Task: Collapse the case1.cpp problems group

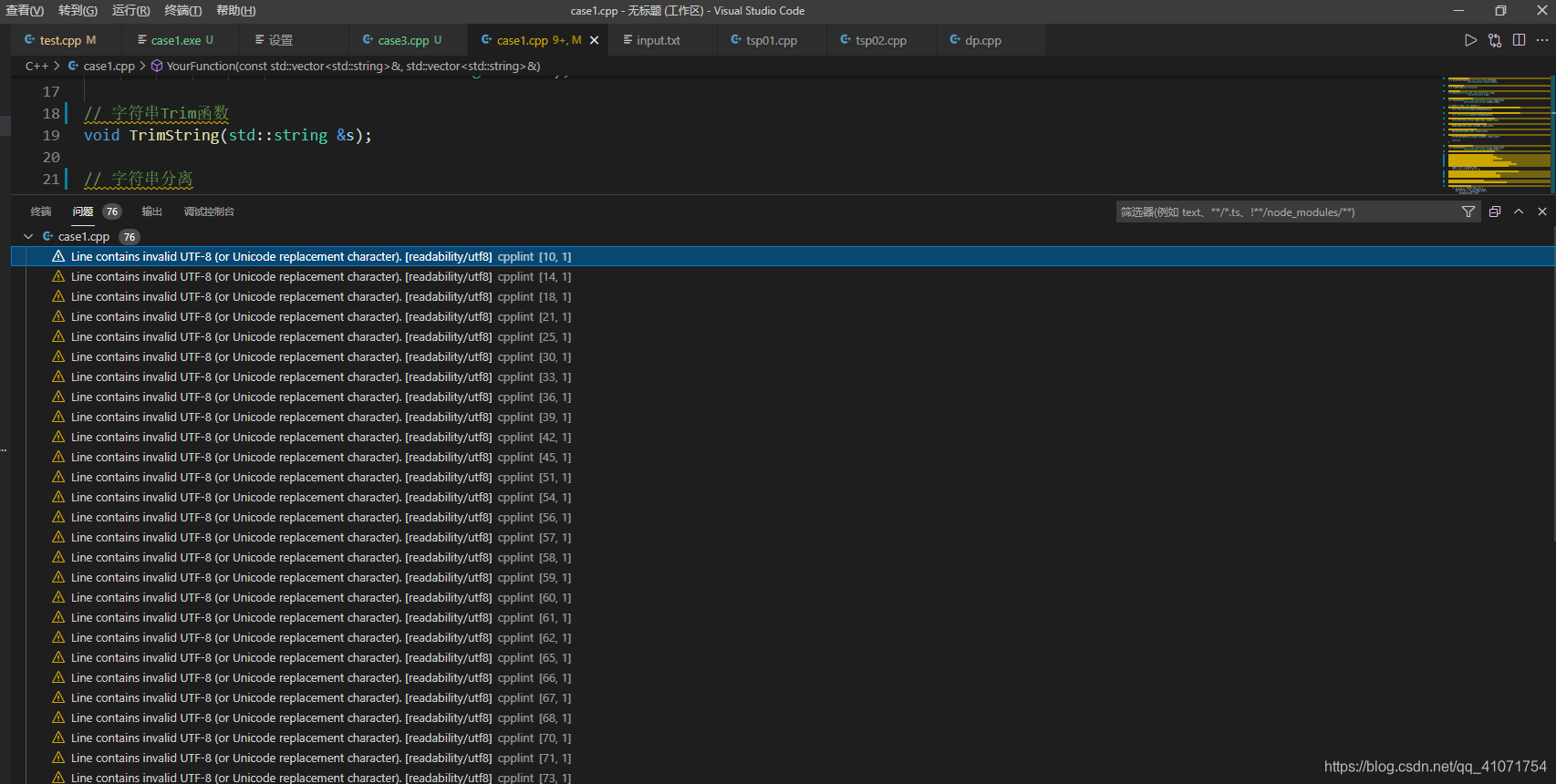Action: tap(28, 236)
